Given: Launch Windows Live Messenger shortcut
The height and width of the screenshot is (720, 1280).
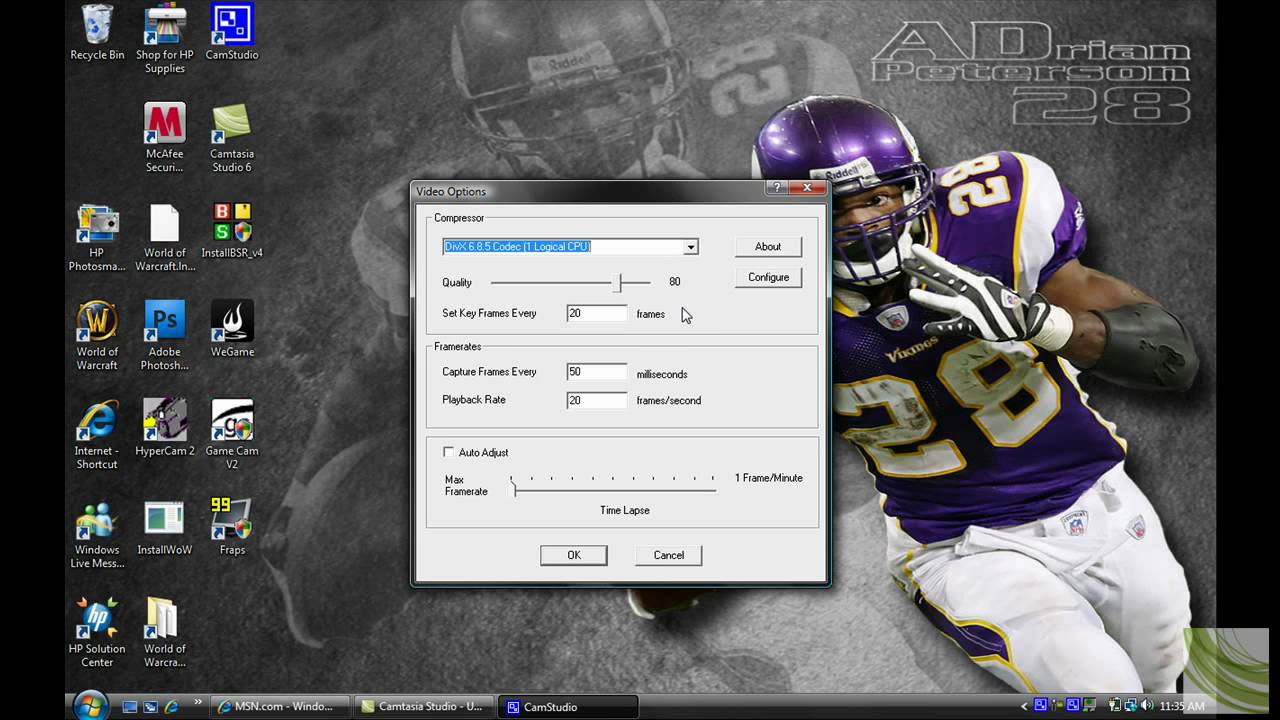Looking at the screenshot, I should (97, 534).
